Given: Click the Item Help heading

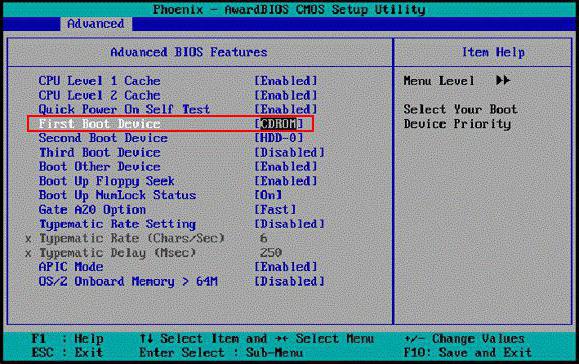Looking at the screenshot, I should click(x=493, y=52).
